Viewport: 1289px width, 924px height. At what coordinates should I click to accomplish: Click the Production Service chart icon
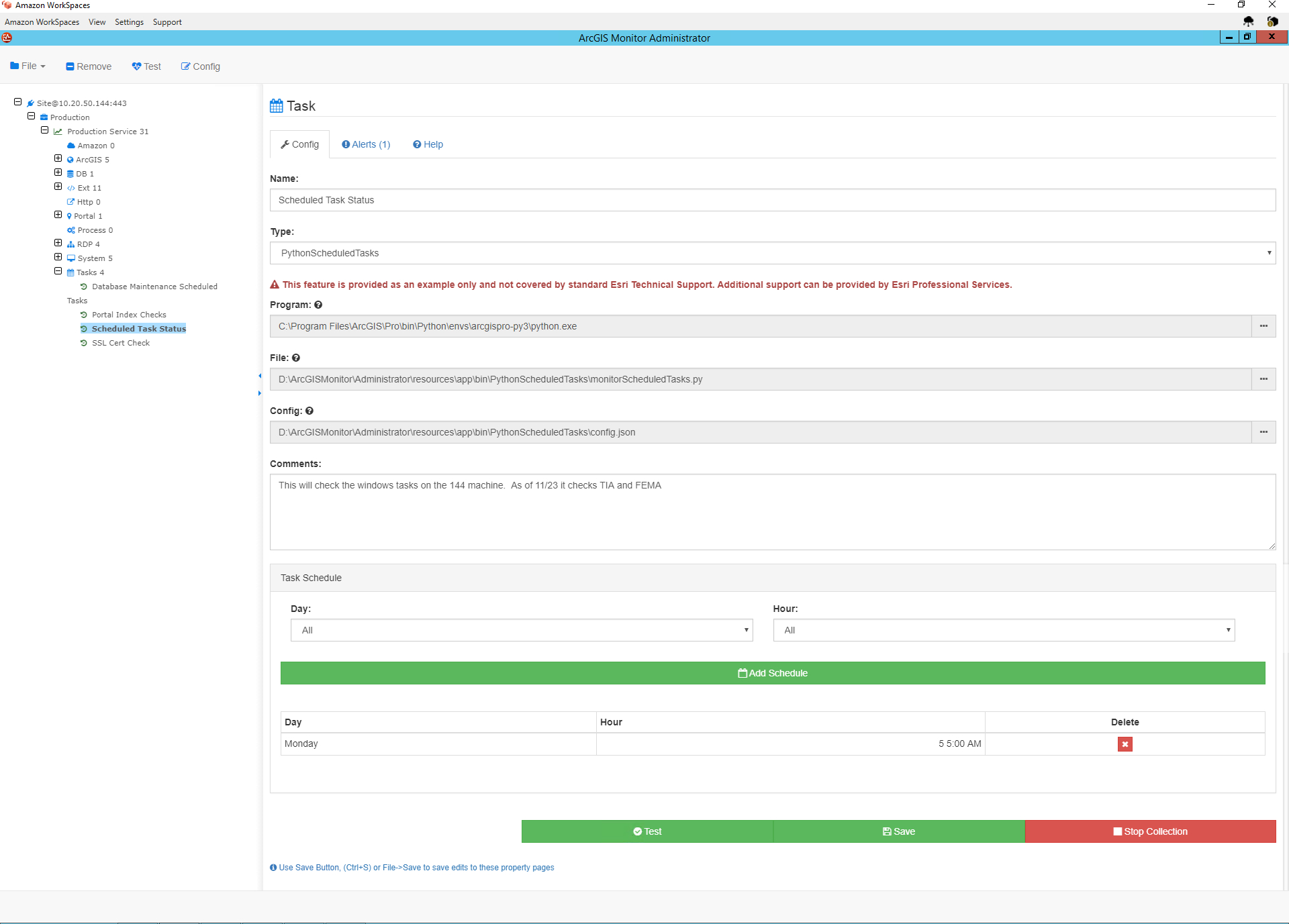pos(58,132)
